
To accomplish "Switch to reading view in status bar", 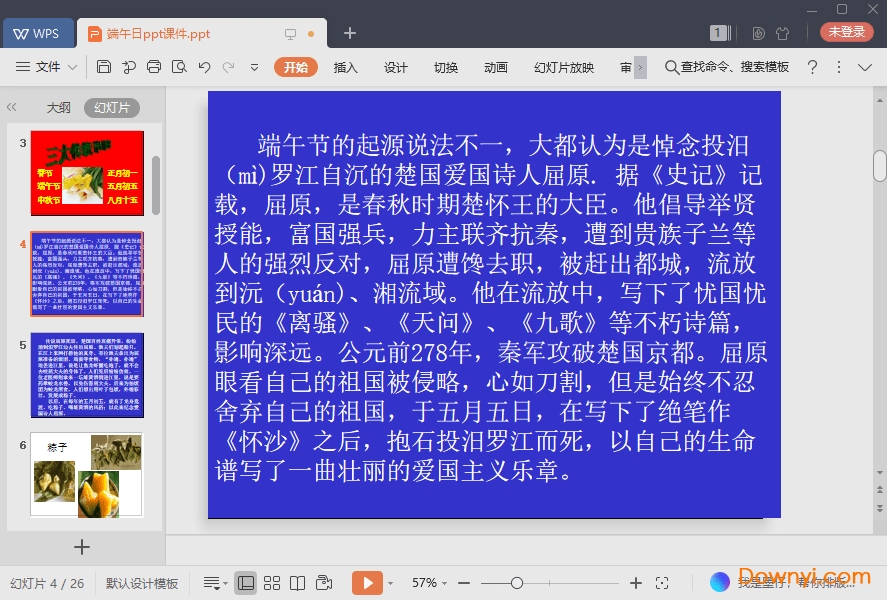I will tap(297, 583).
